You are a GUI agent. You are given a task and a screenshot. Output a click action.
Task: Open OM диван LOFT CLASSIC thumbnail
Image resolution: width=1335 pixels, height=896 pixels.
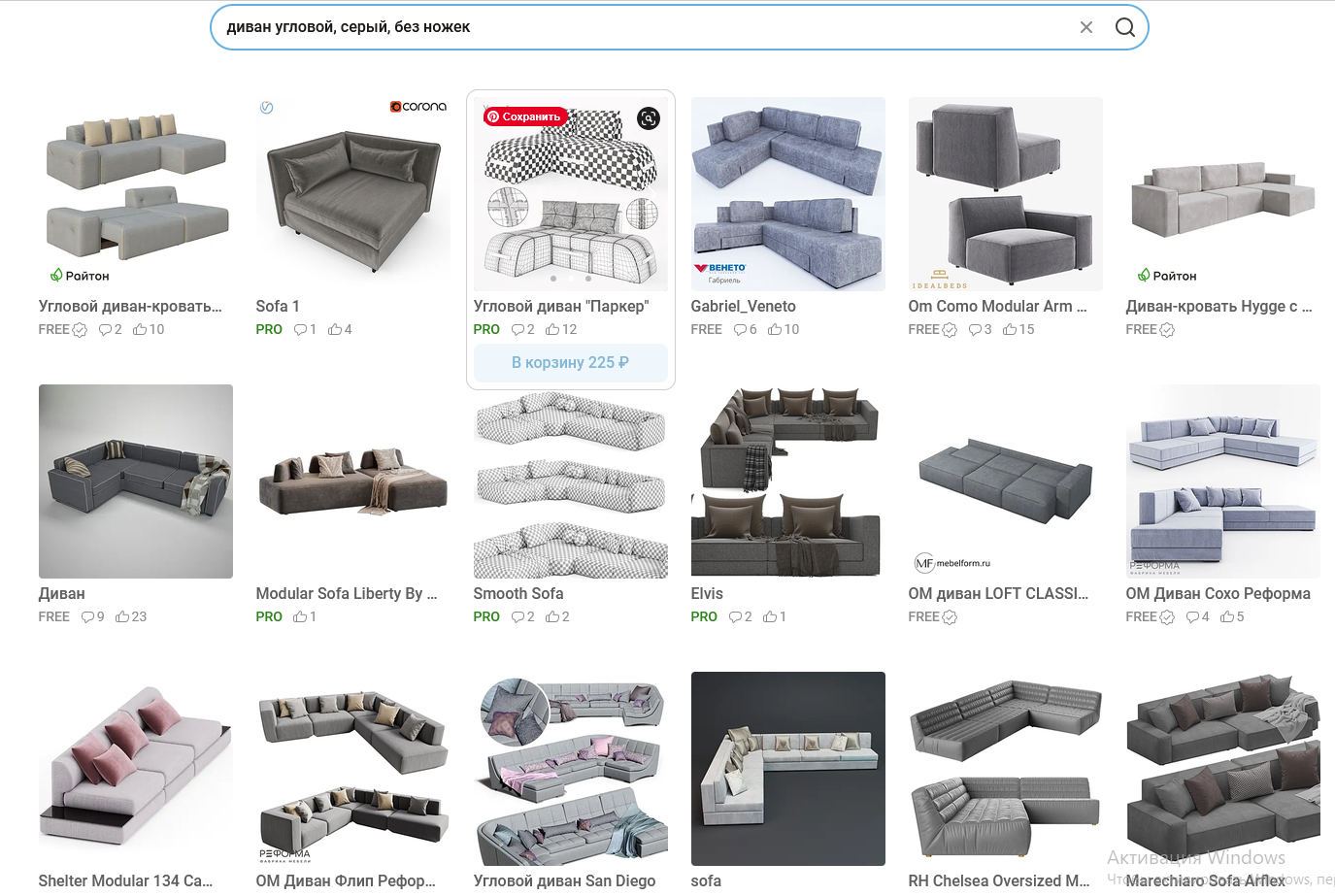(1006, 481)
